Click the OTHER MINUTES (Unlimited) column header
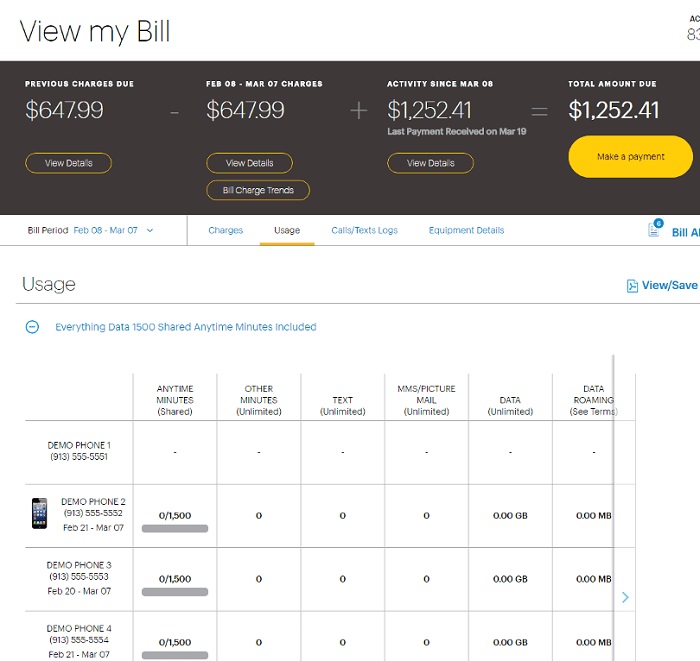This screenshot has height=661, width=700. pyautogui.click(x=259, y=400)
